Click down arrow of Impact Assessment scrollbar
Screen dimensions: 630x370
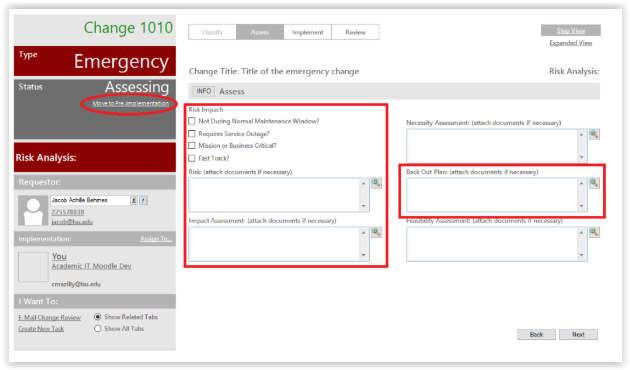point(364,255)
